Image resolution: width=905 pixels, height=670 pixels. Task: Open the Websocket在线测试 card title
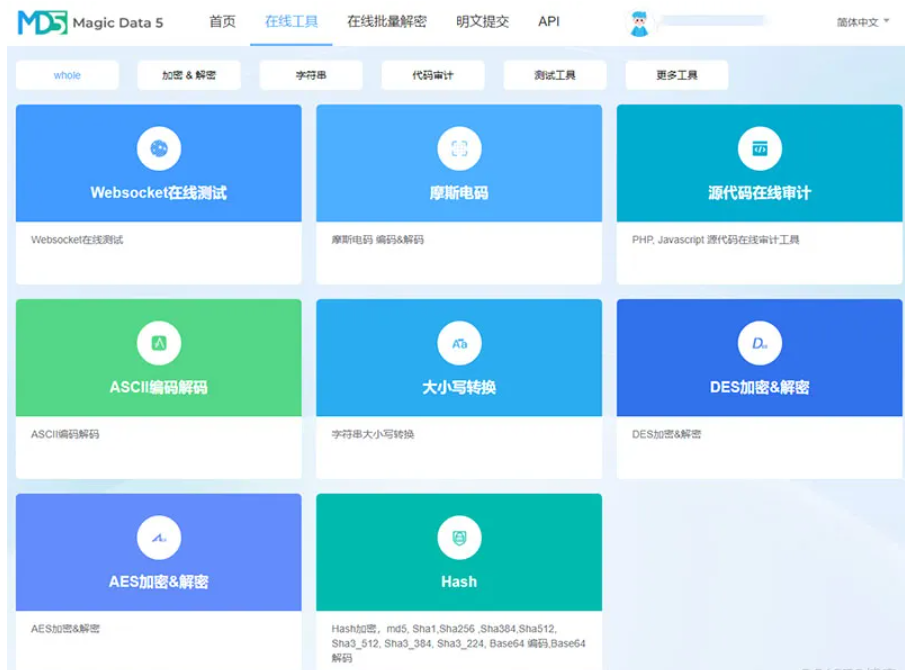point(159,192)
